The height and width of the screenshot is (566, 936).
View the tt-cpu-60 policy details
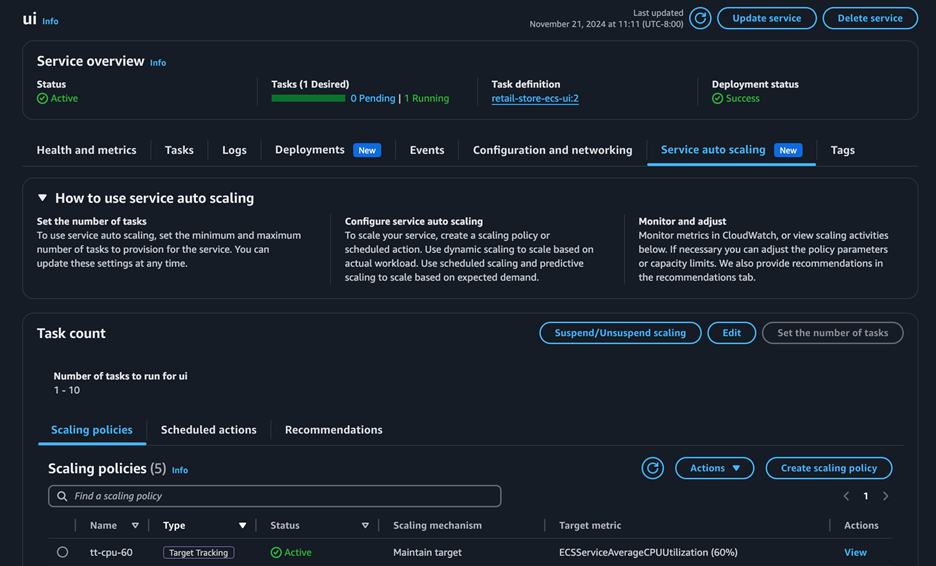pos(855,552)
